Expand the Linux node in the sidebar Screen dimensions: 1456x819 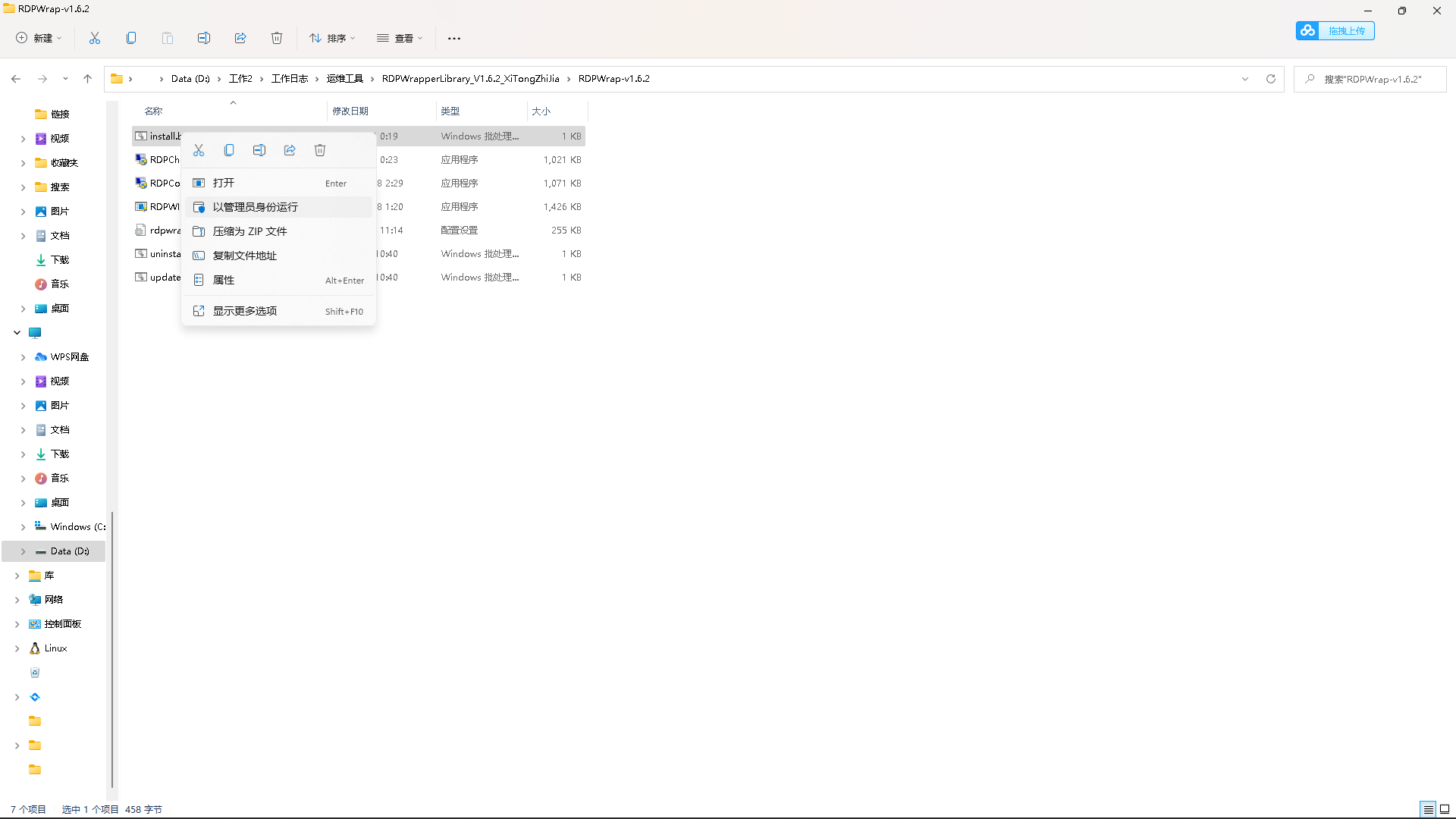(17, 648)
